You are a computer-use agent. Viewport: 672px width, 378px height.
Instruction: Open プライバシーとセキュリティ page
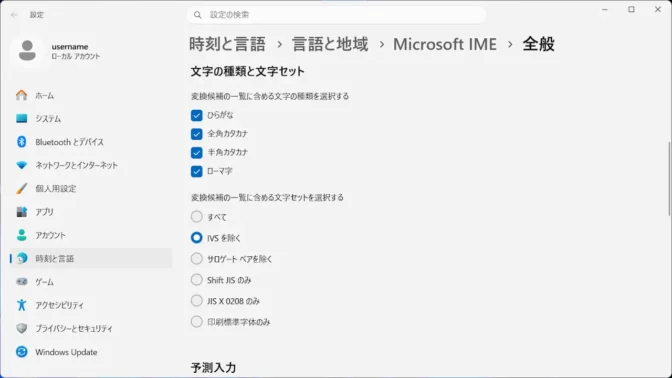(x=91, y=328)
